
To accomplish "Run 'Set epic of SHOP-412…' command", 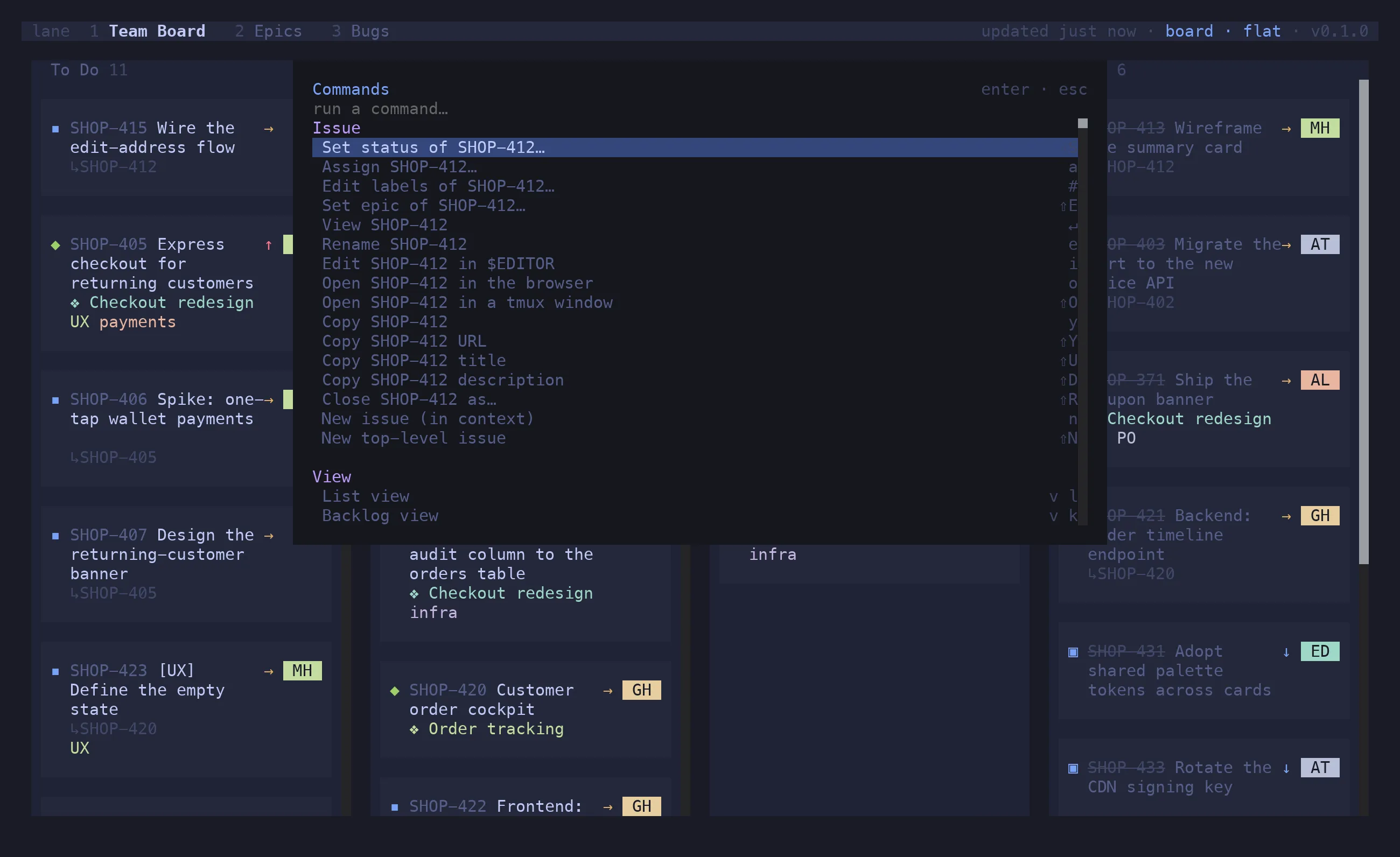I will click(694, 206).
